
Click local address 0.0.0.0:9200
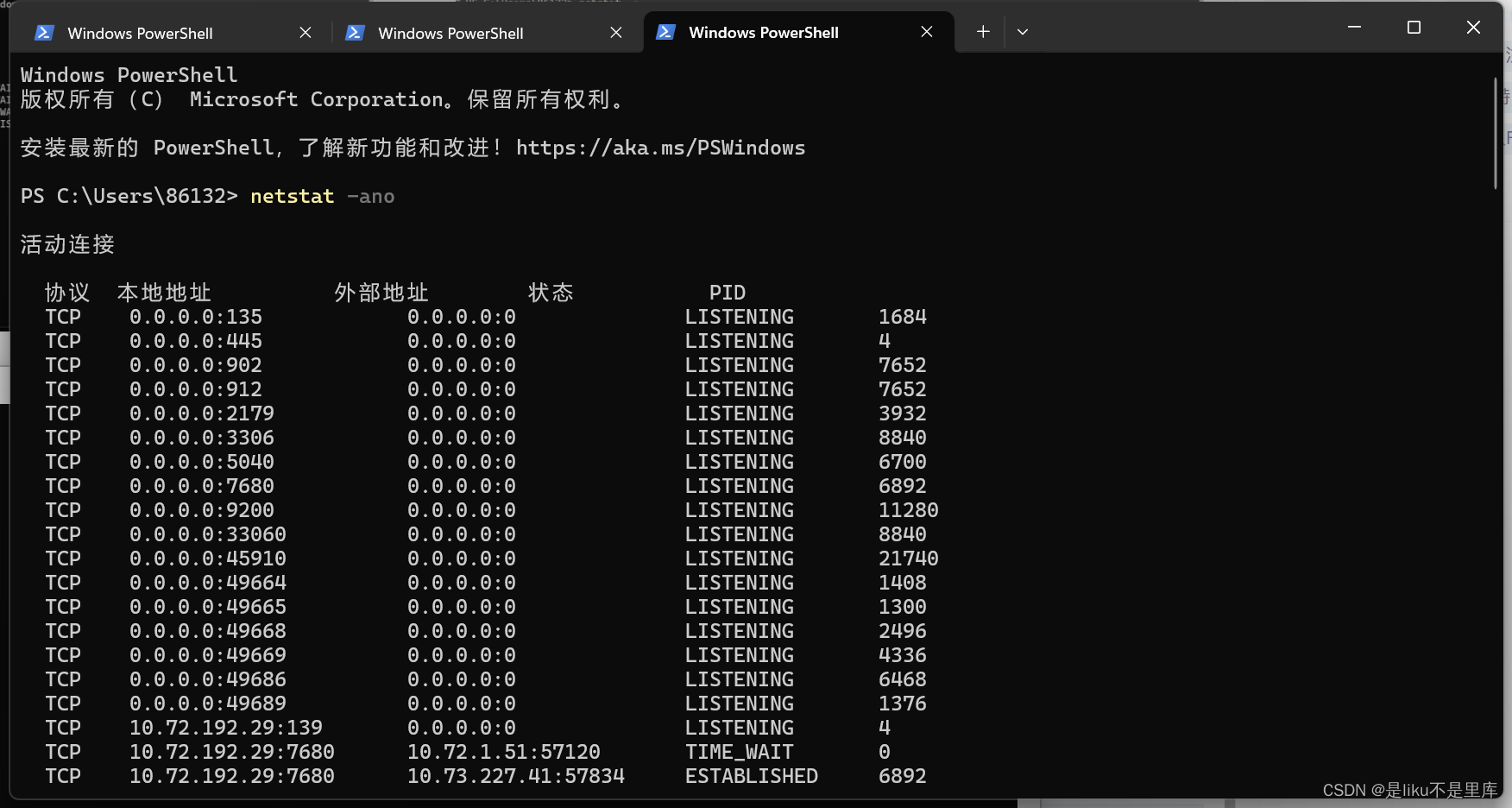202,511
